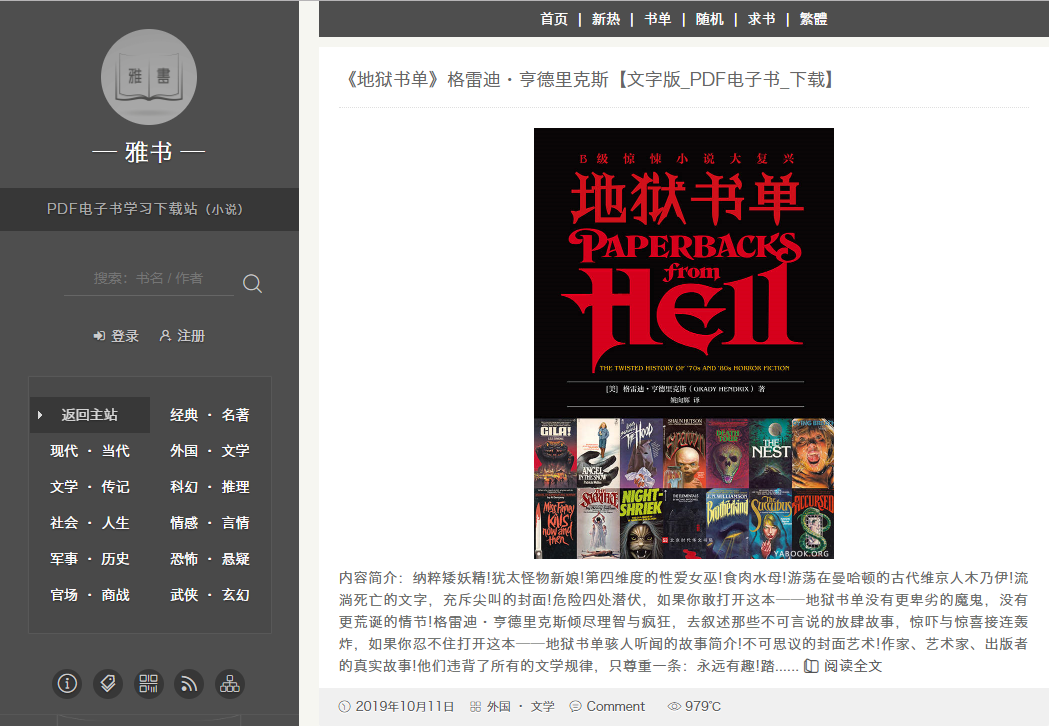Select the 社会 · 人生 category
Image resolution: width=1049 pixels, height=726 pixels.
pyautogui.click(x=90, y=523)
